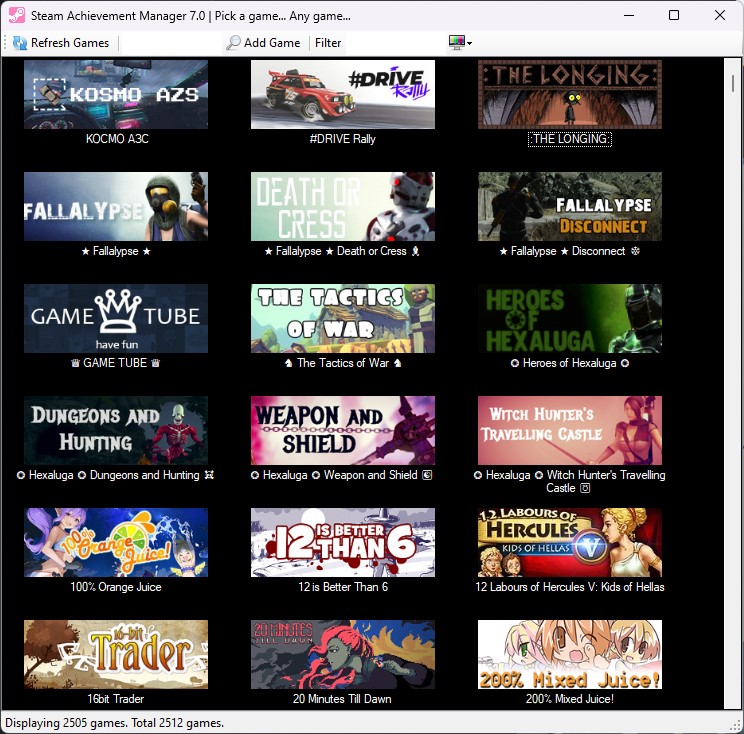The image size is (744, 734).
Task: Select the 100% Orange Juice banner
Action: click(116, 542)
